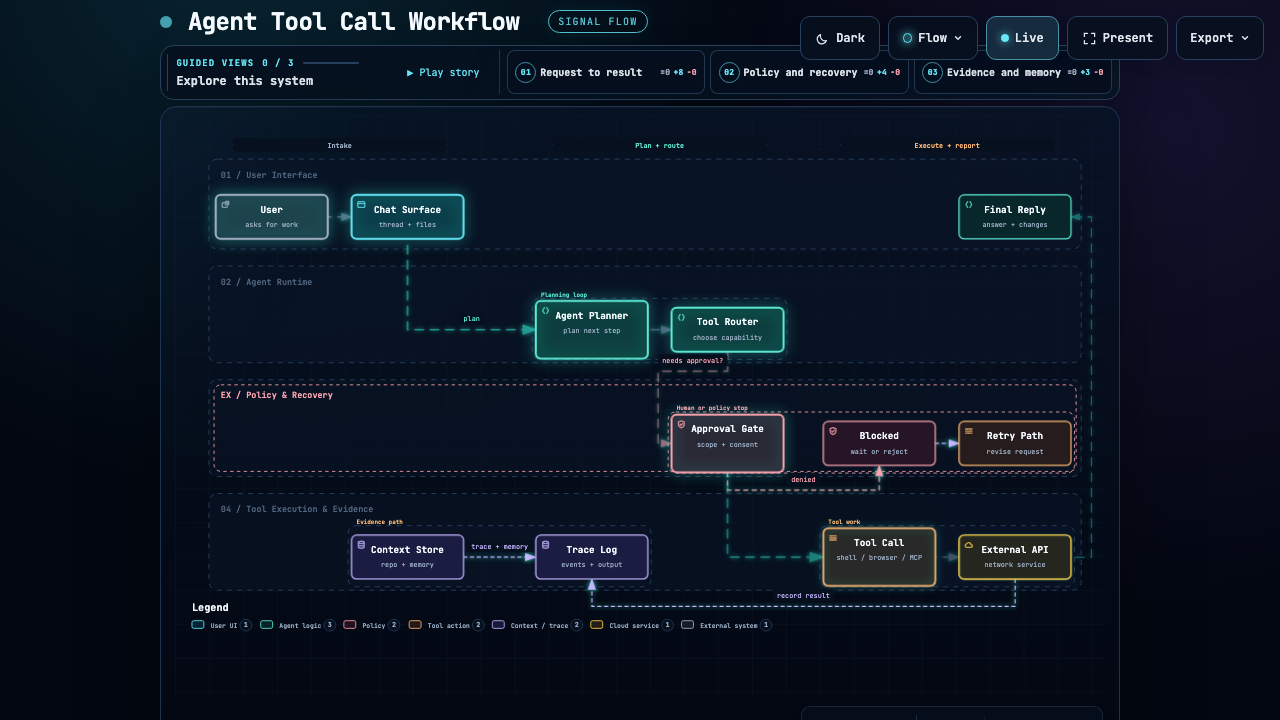Click the Cloud service legend swatch
Image resolution: width=1280 pixels, height=720 pixels.
(x=597, y=625)
